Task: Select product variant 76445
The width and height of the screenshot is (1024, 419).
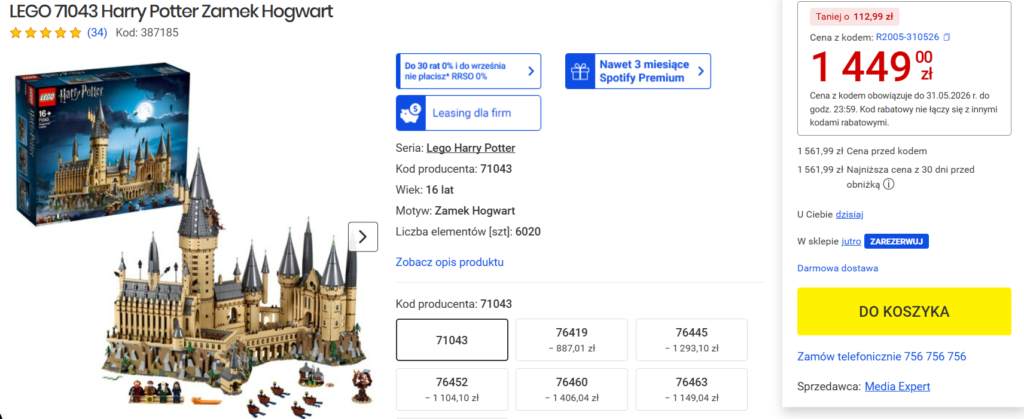Action: [692, 339]
